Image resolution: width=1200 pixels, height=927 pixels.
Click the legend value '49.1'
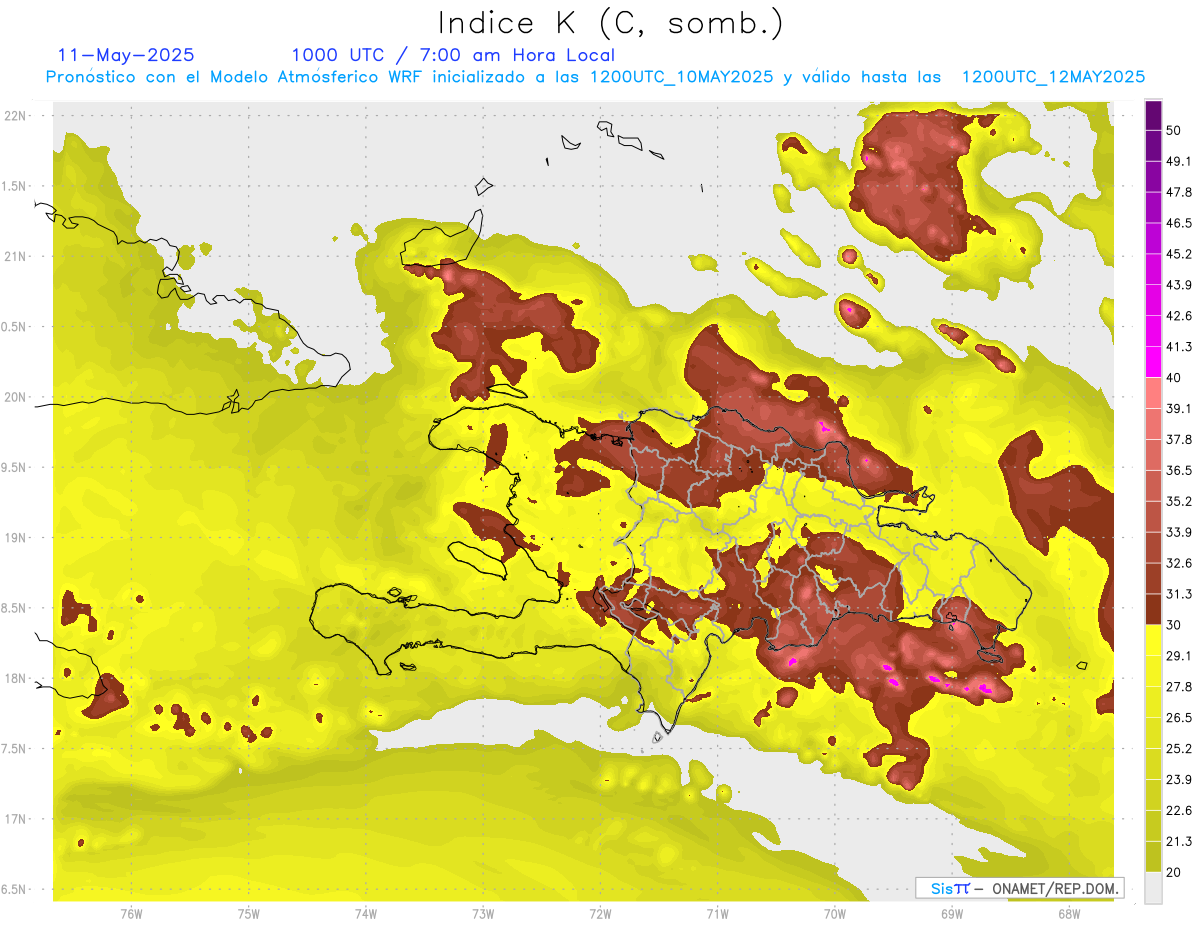coord(1178,162)
